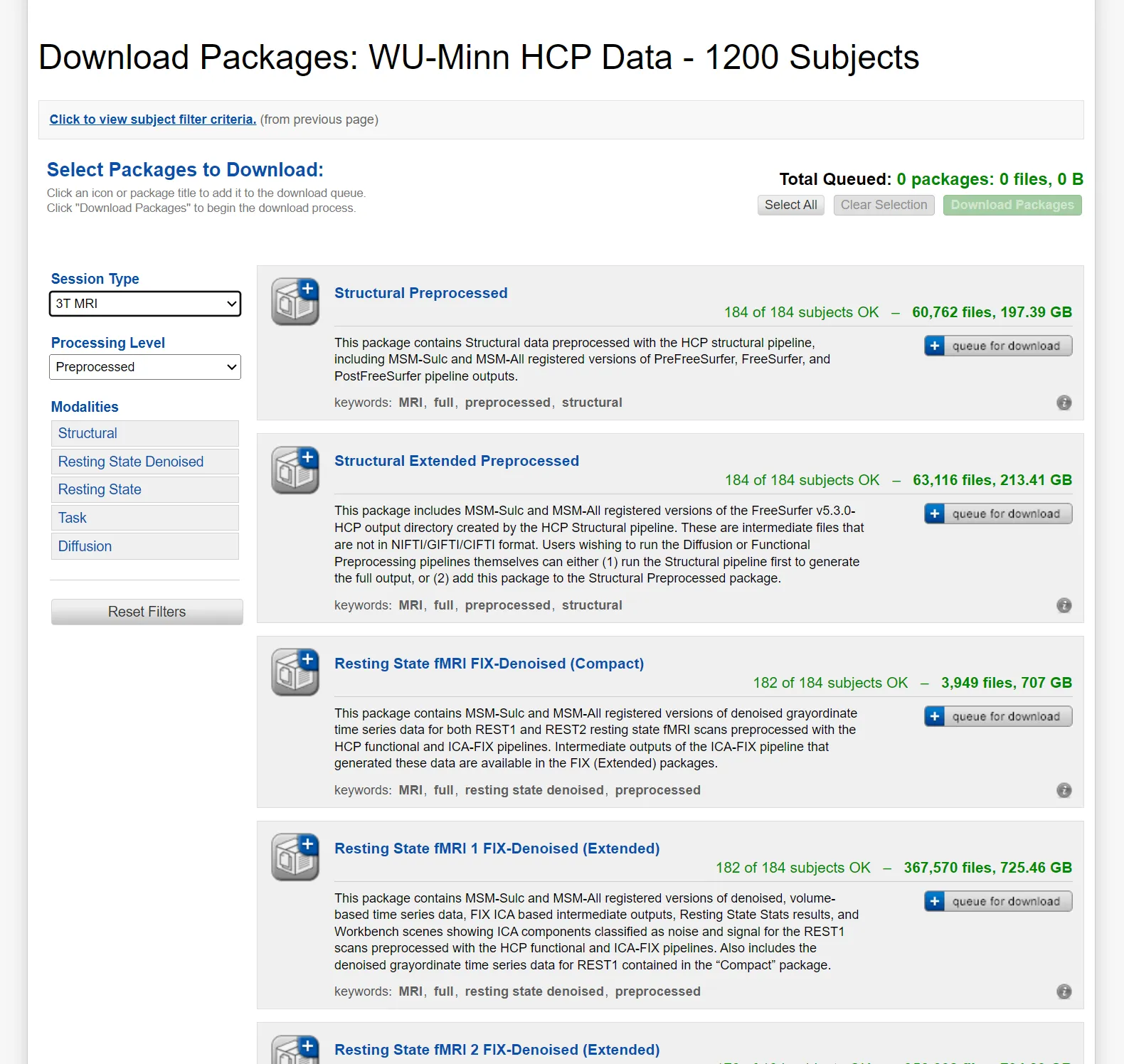Click Resting State fMRI 1 FIX-Denoised (Extended) title

497,848
